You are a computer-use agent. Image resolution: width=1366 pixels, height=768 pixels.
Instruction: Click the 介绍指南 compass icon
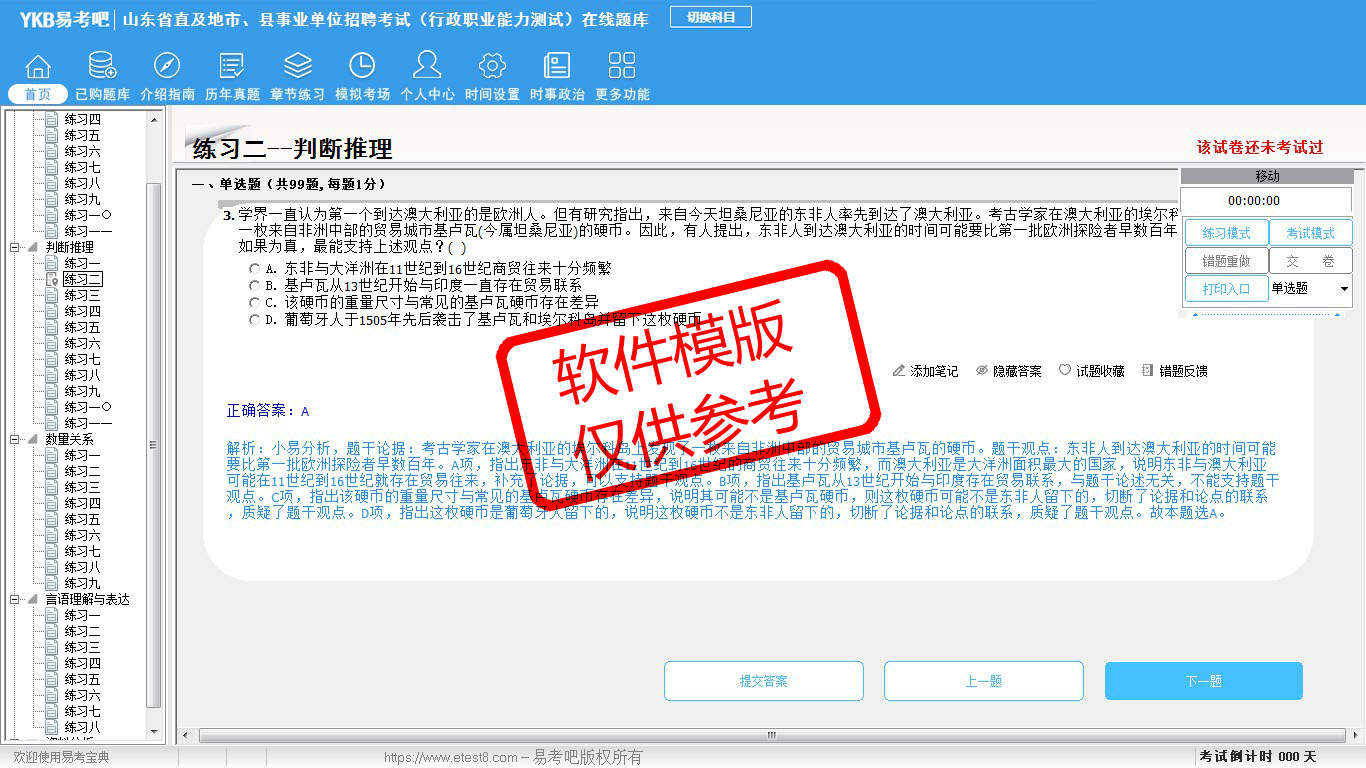click(x=167, y=67)
